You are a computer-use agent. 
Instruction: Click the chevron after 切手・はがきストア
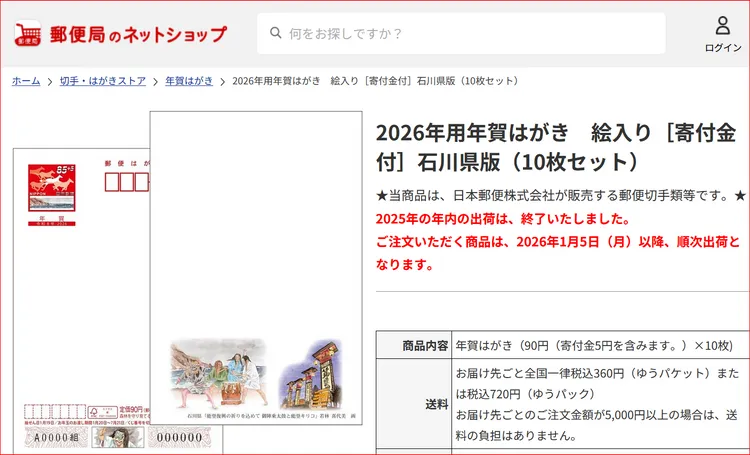point(155,81)
